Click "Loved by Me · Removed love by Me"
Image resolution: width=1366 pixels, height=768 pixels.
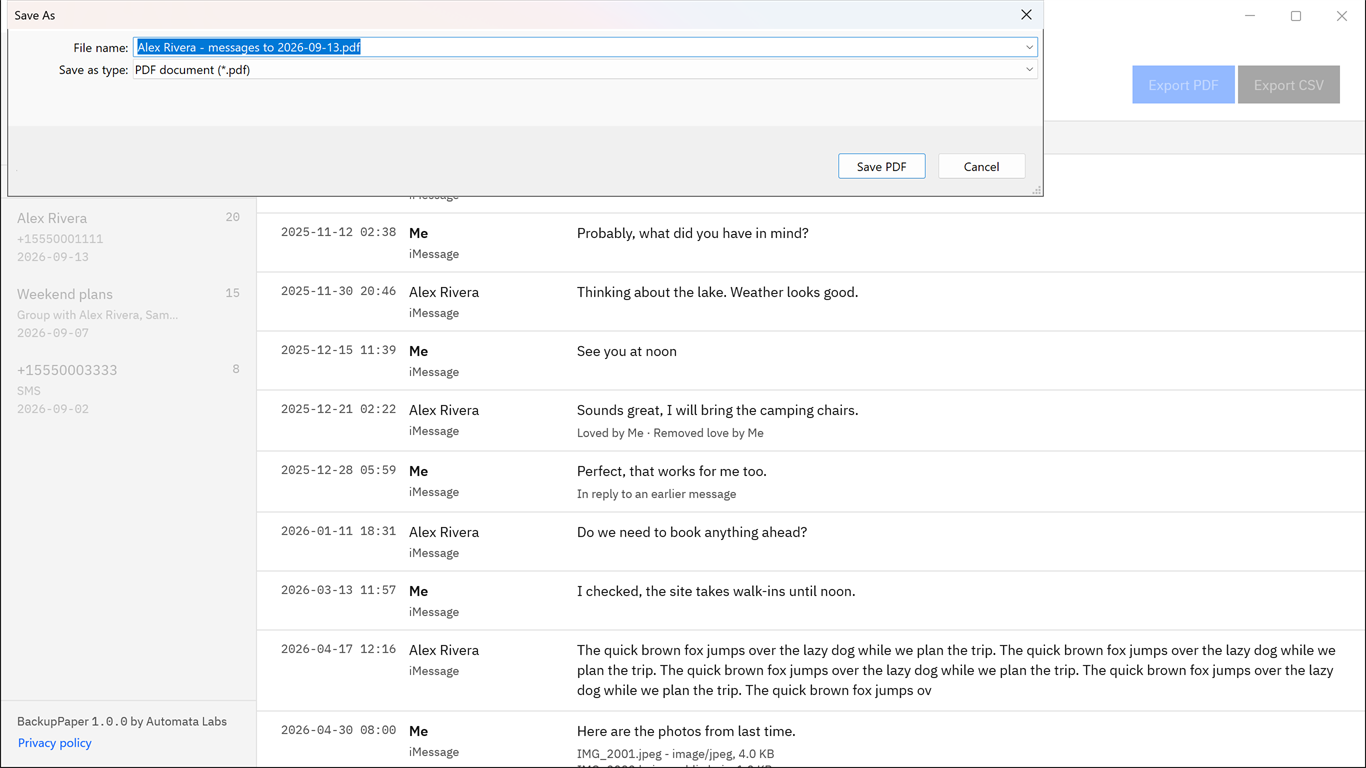point(670,433)
